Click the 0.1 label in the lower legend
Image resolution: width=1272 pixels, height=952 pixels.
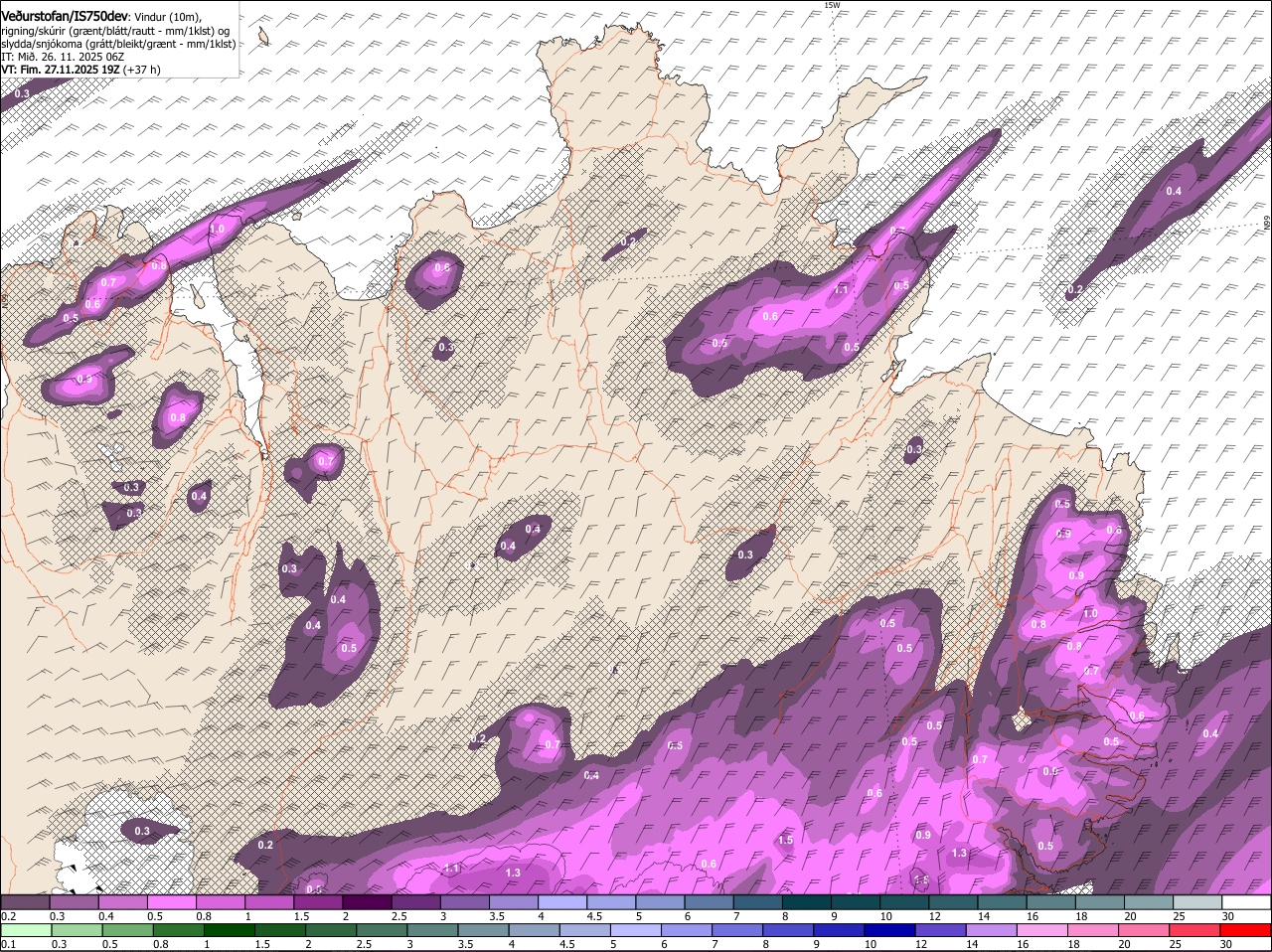click(8, 944)
